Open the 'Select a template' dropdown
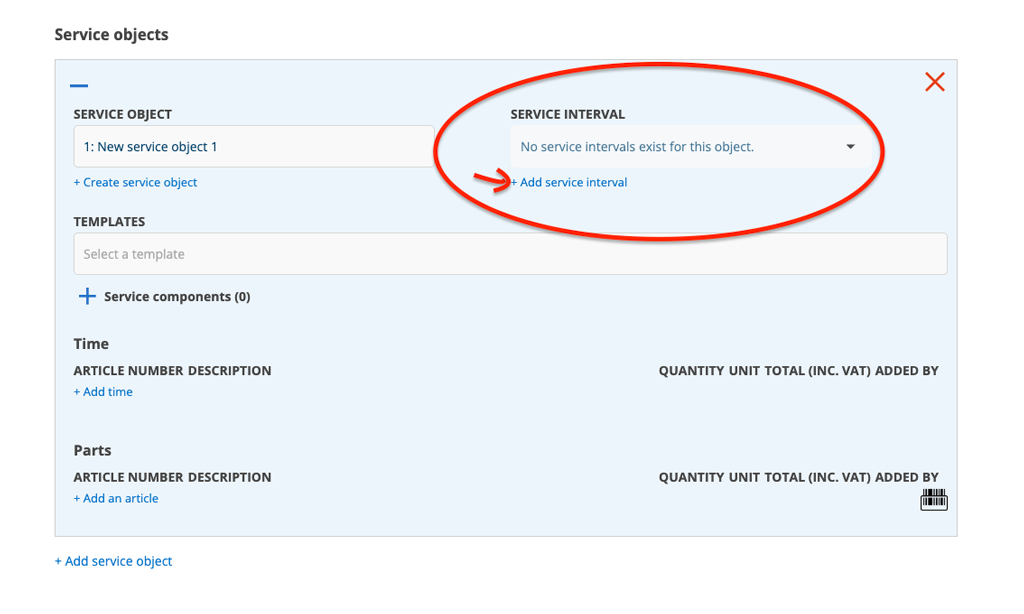The image size is (1024, 614). pos(510,254)
